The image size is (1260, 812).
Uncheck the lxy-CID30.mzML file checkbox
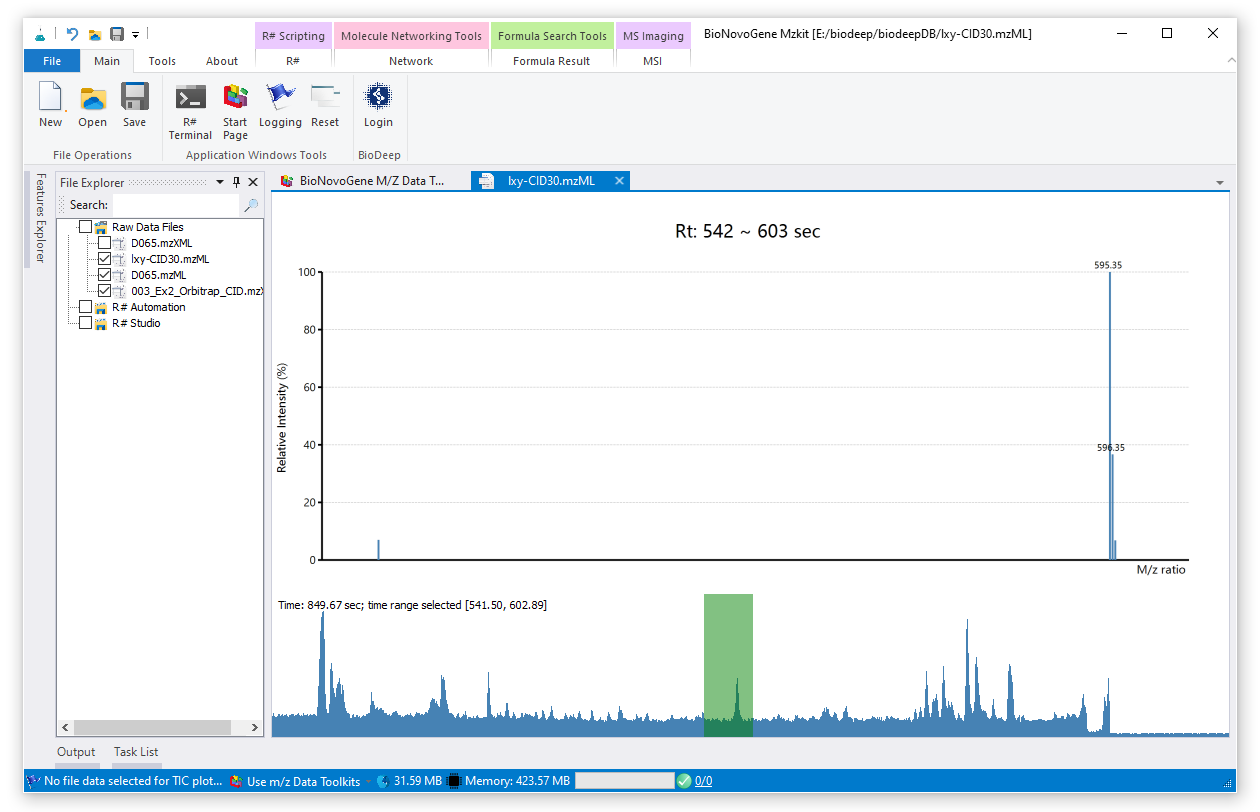[x=104, y=259]
